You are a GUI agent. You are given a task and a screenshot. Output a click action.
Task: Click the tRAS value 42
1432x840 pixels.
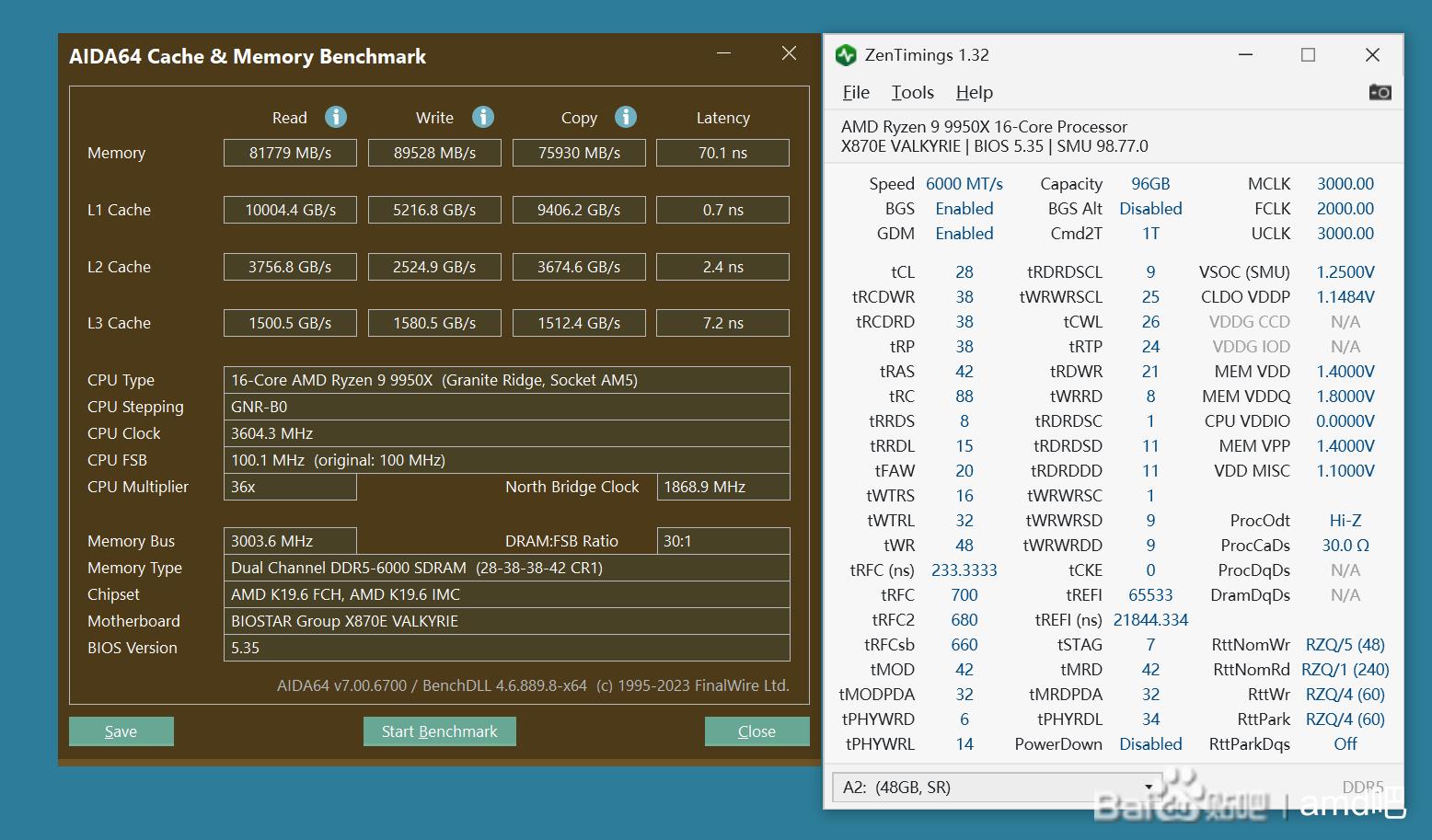pyautogui.click(x=964, y=372)
